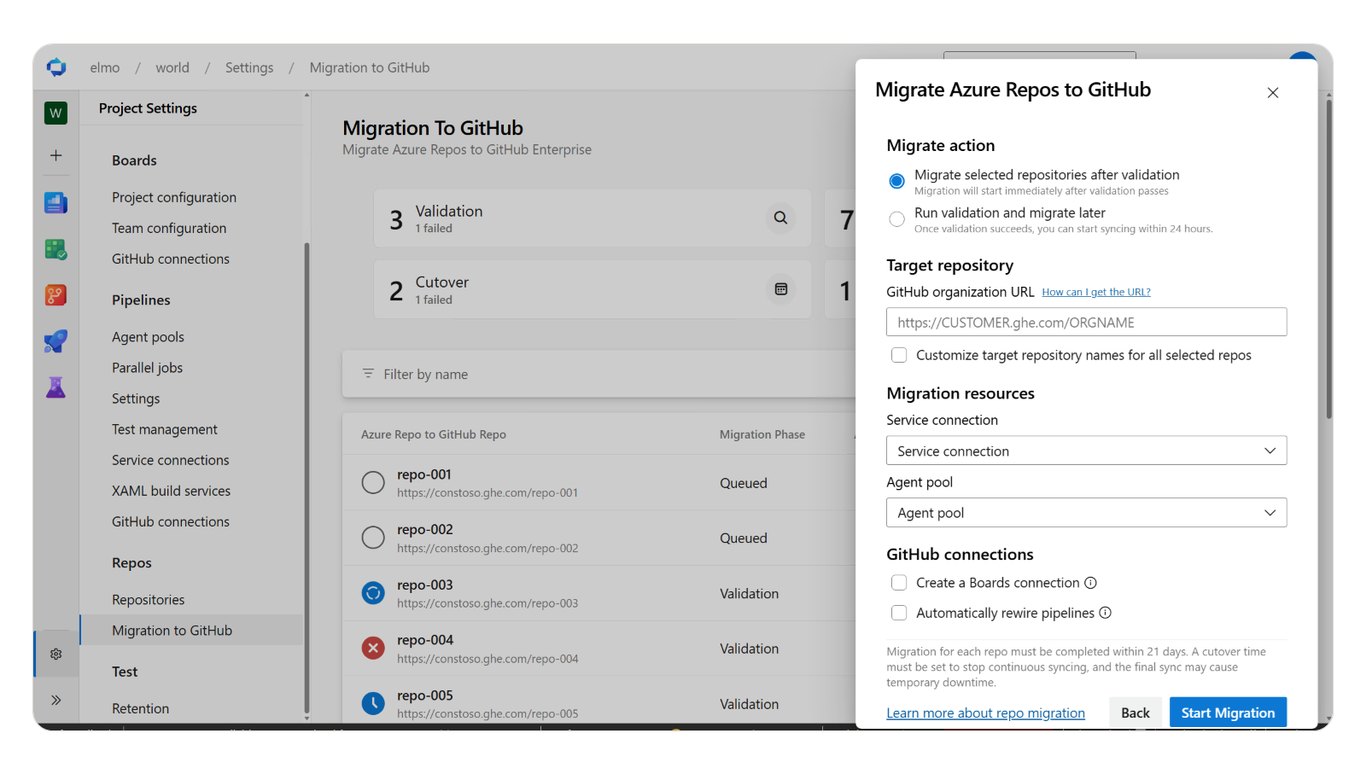Check Customize target repository names option
This screenshot has width=1366, height=768.
899,355
